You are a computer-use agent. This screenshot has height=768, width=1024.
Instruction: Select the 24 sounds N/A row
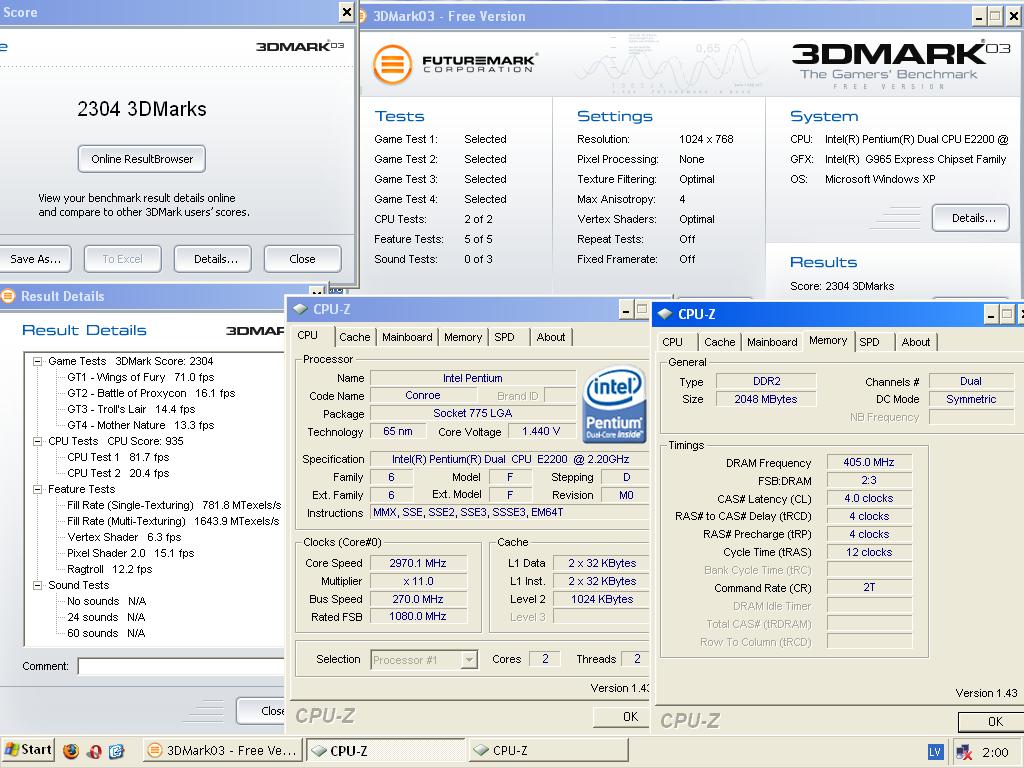coord(106,617)
